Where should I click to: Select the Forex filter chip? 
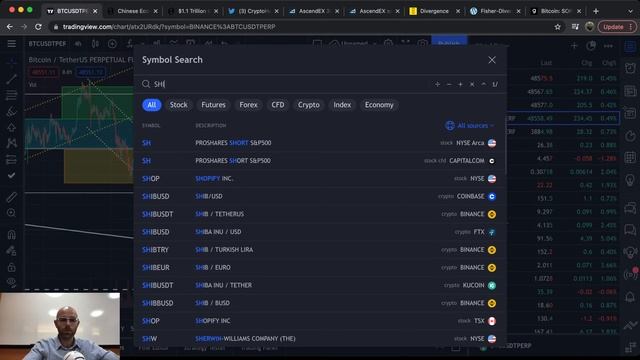click(x=248, y=105)
